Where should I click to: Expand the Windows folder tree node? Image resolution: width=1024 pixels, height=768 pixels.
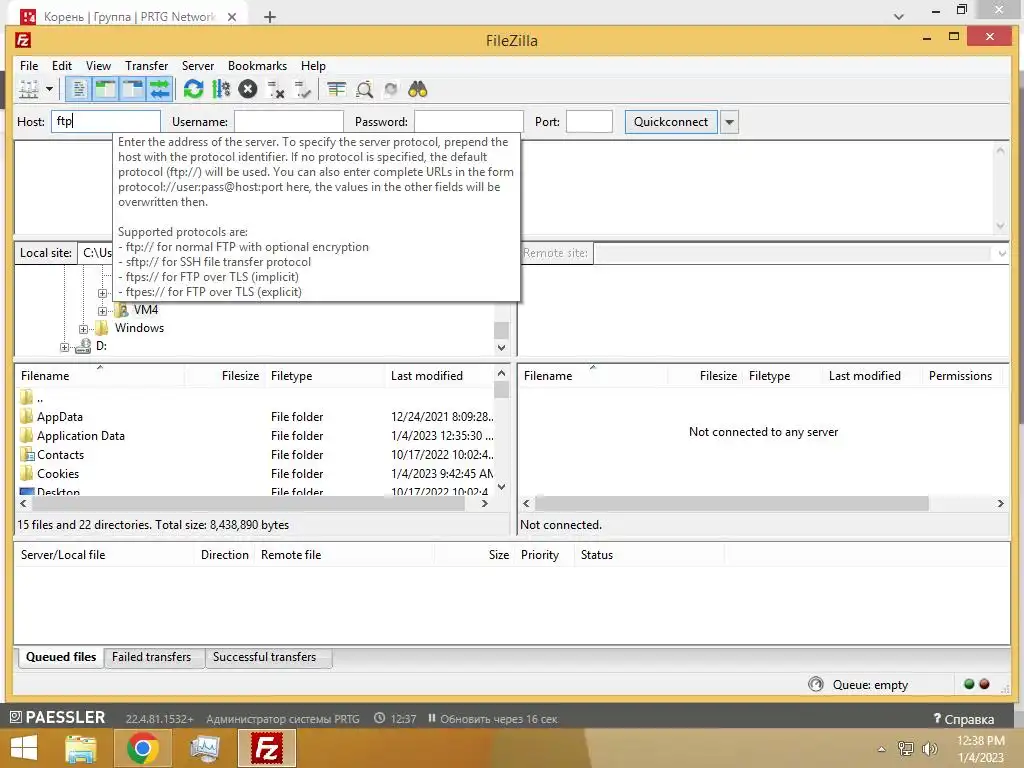pyautogui.click(x=83, y=328)
